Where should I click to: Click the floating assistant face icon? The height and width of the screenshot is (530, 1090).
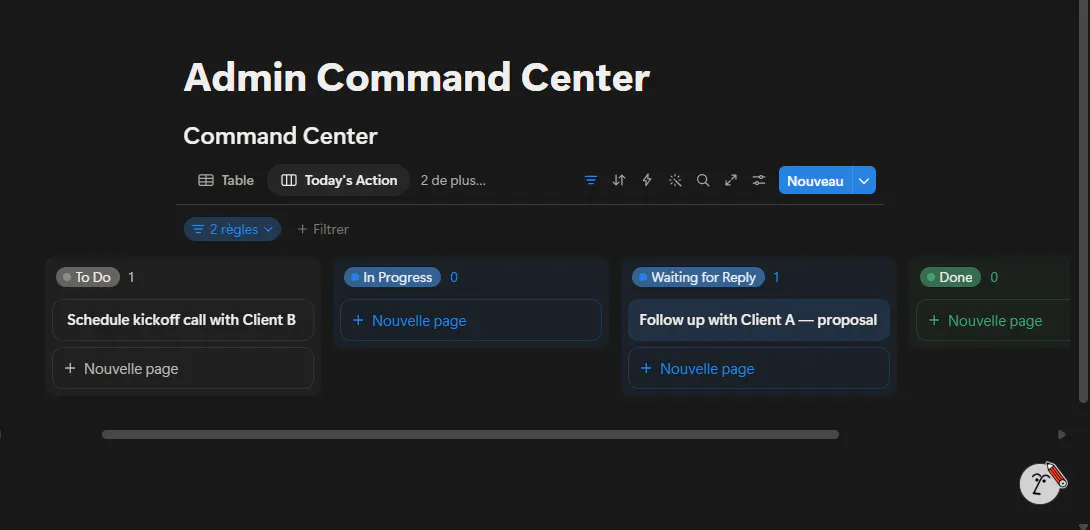tap(1041, 483)
